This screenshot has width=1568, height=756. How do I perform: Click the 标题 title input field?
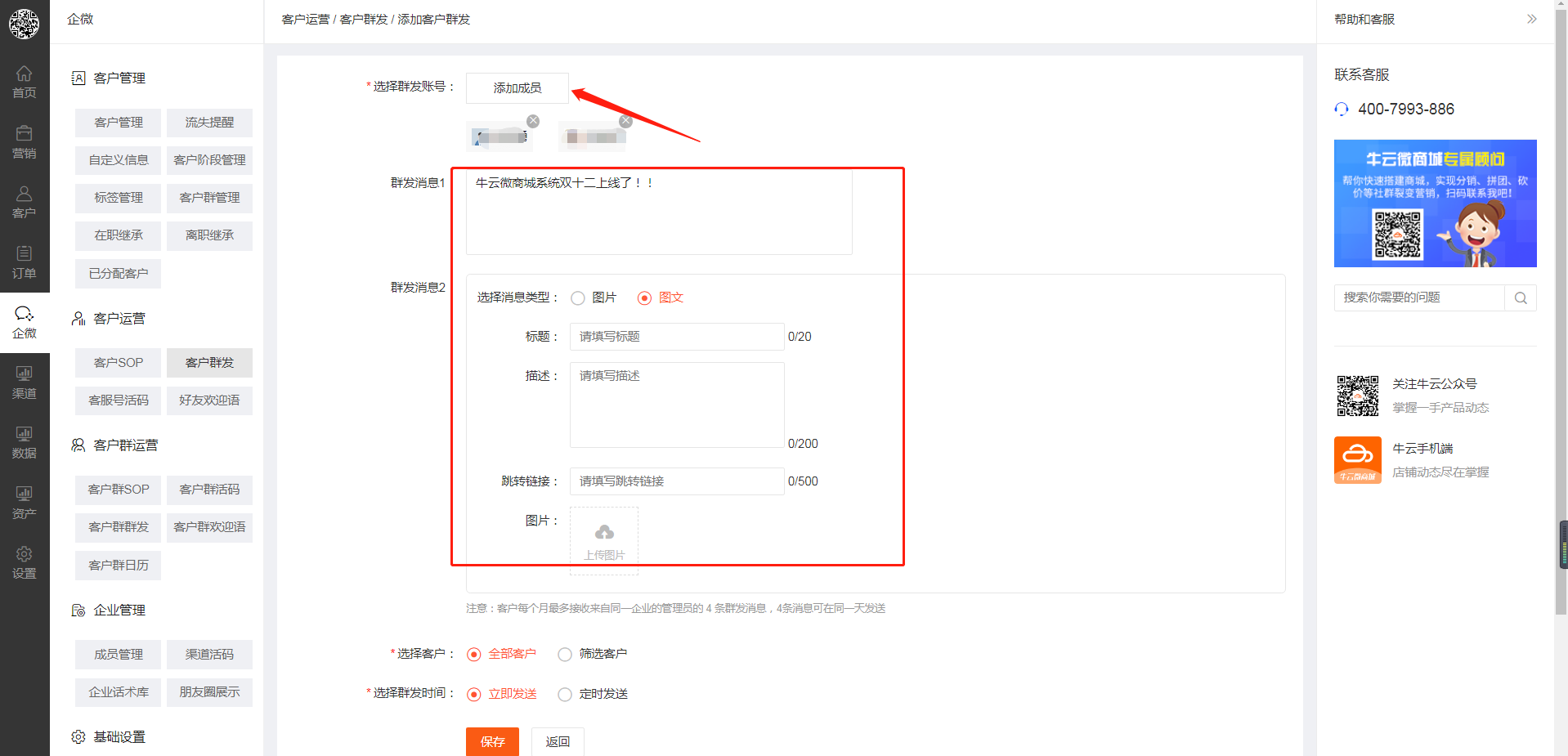pos(677,337)
